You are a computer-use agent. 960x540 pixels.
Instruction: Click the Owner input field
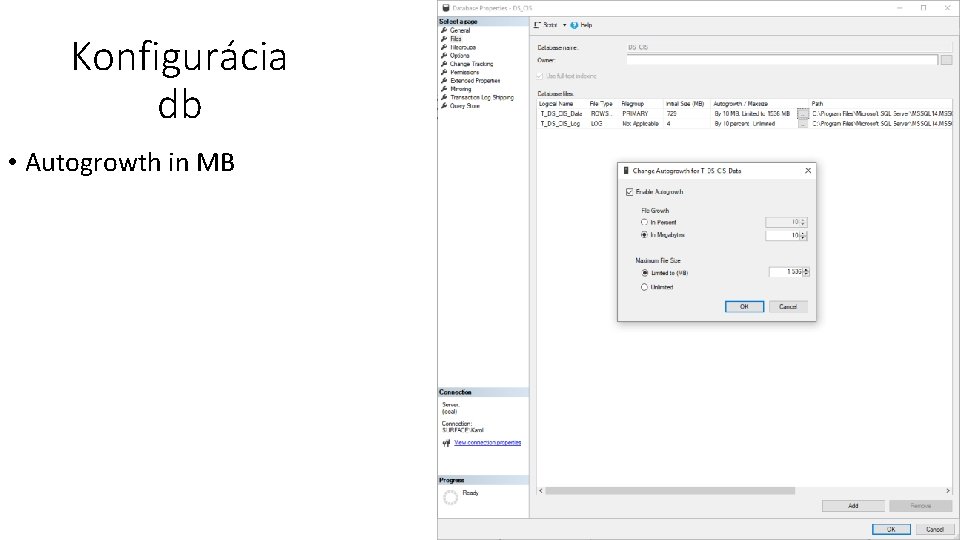[782, 59]
